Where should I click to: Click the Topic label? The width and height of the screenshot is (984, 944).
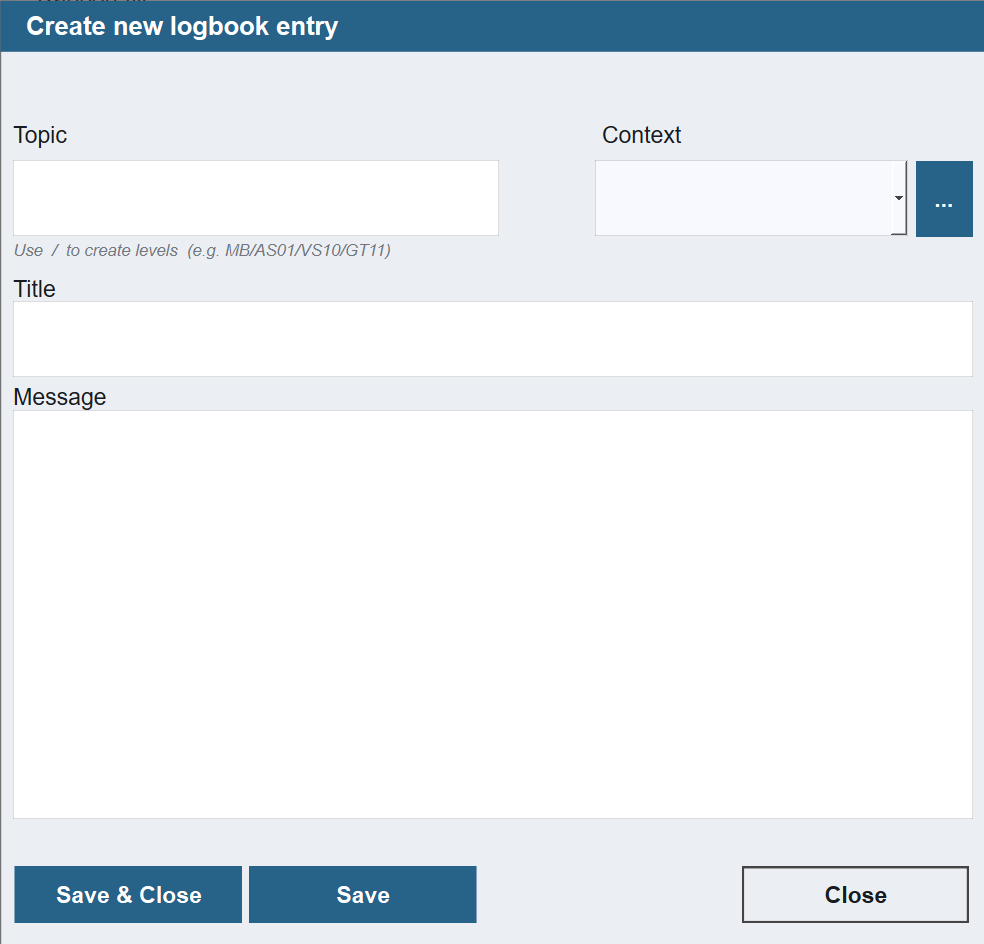40,135
